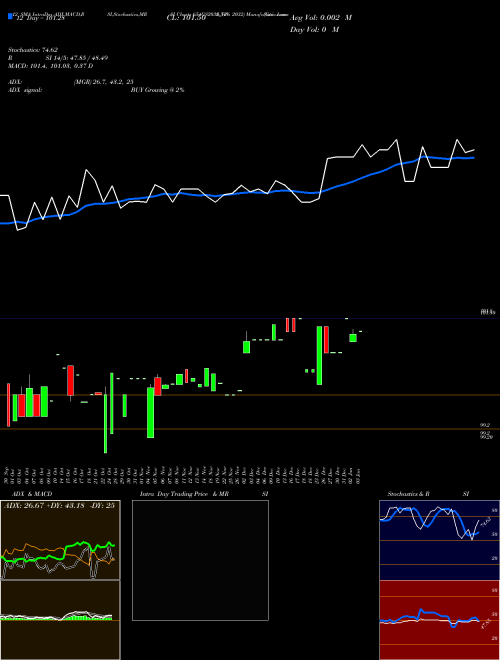
Task: Click the tall red candlestick at the chart start
Action: 8,405
